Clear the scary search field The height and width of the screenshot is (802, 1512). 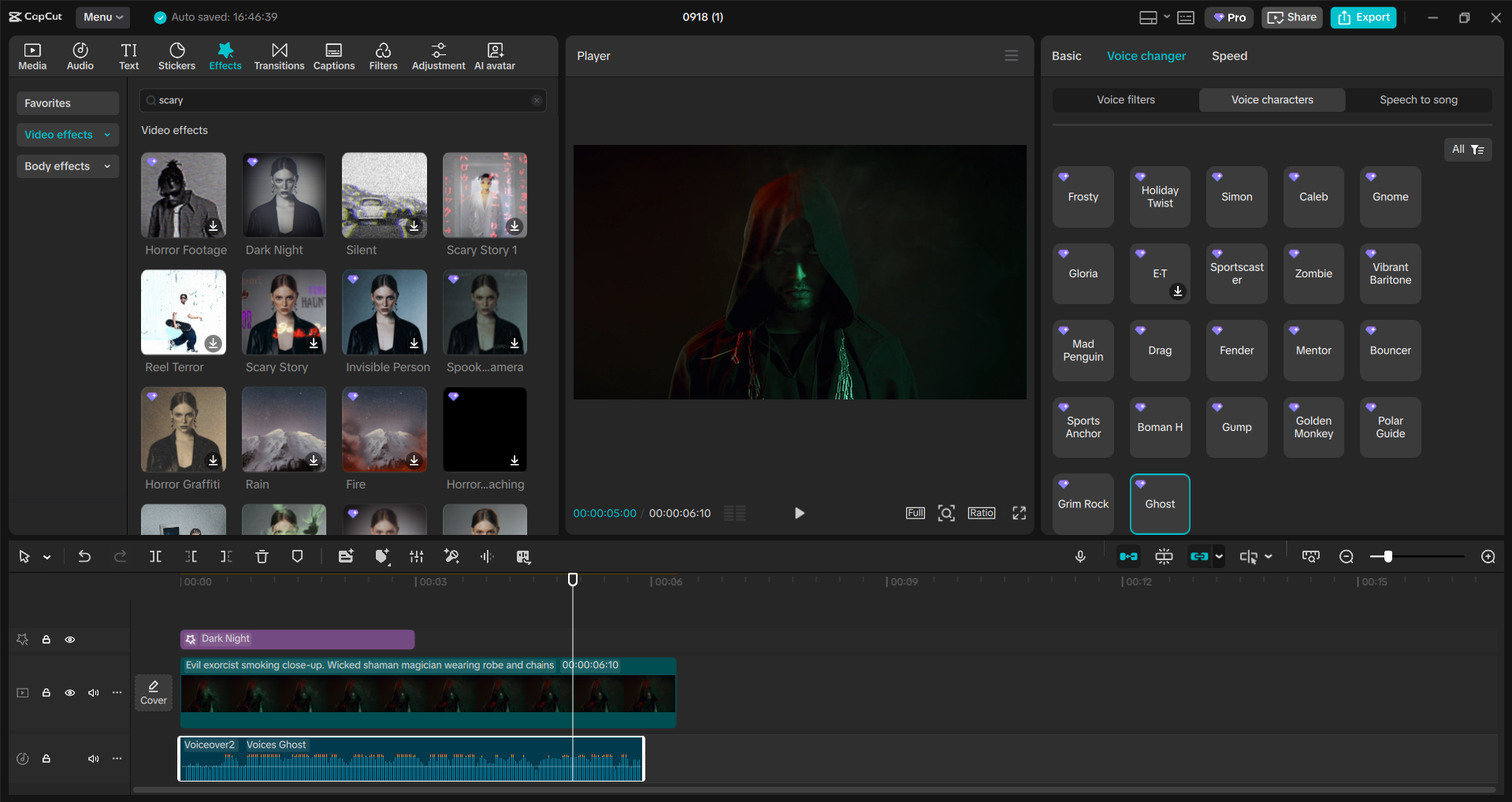(537, 100)
